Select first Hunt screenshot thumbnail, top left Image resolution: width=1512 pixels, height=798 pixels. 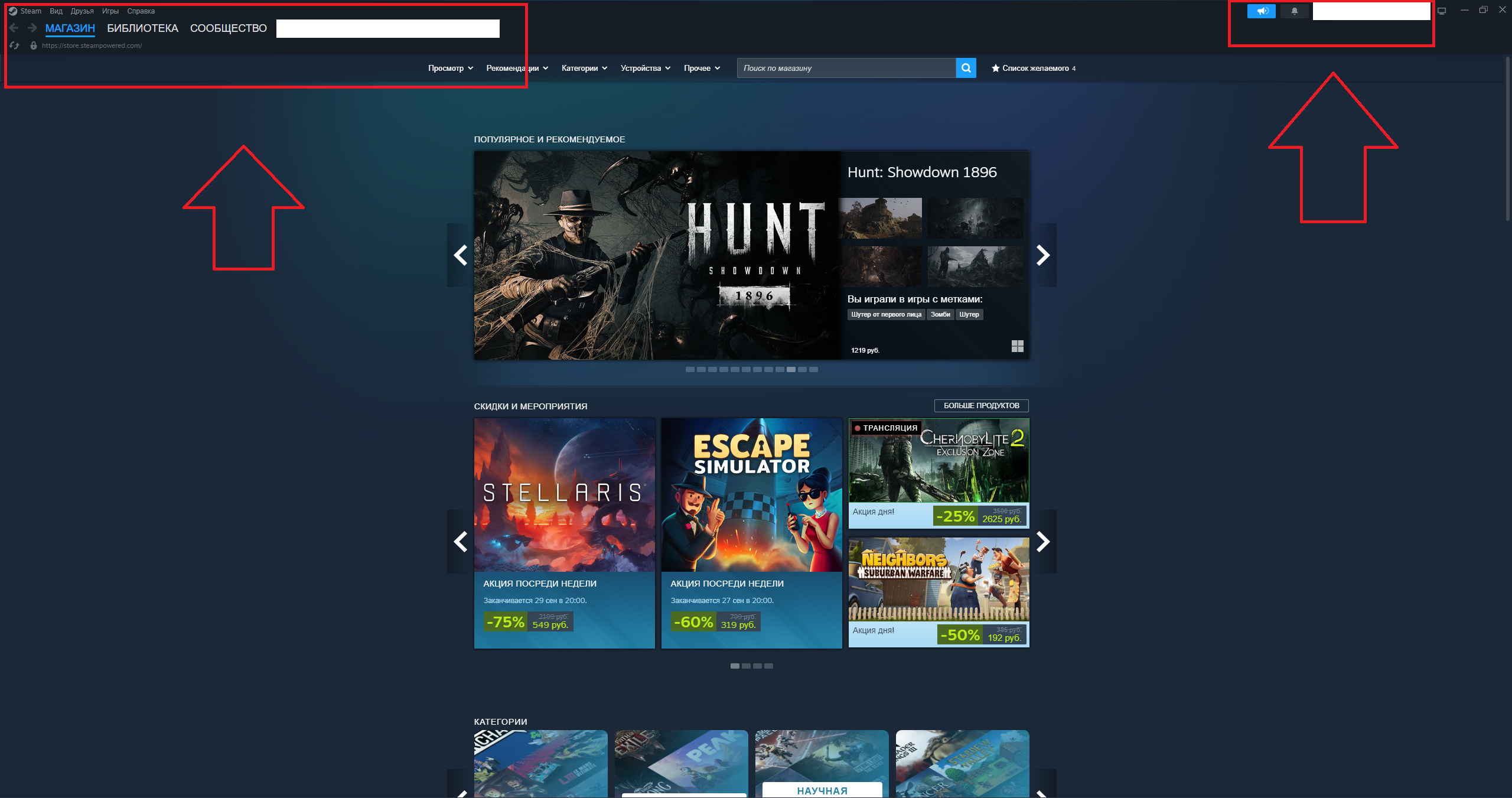[x=880, y=219]
